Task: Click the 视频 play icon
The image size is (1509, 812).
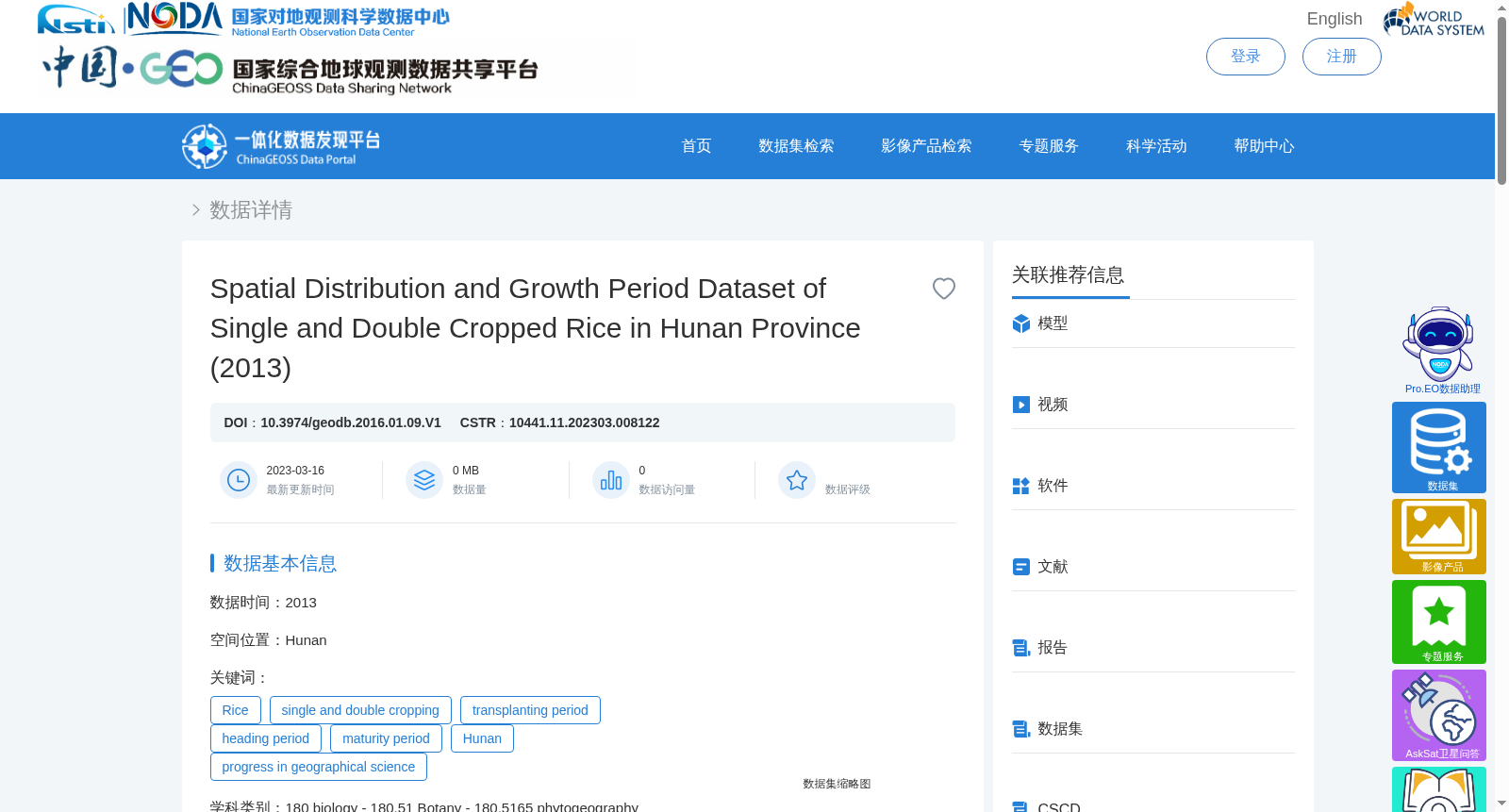Action: pyautogui.click(x=1020, y=405)
